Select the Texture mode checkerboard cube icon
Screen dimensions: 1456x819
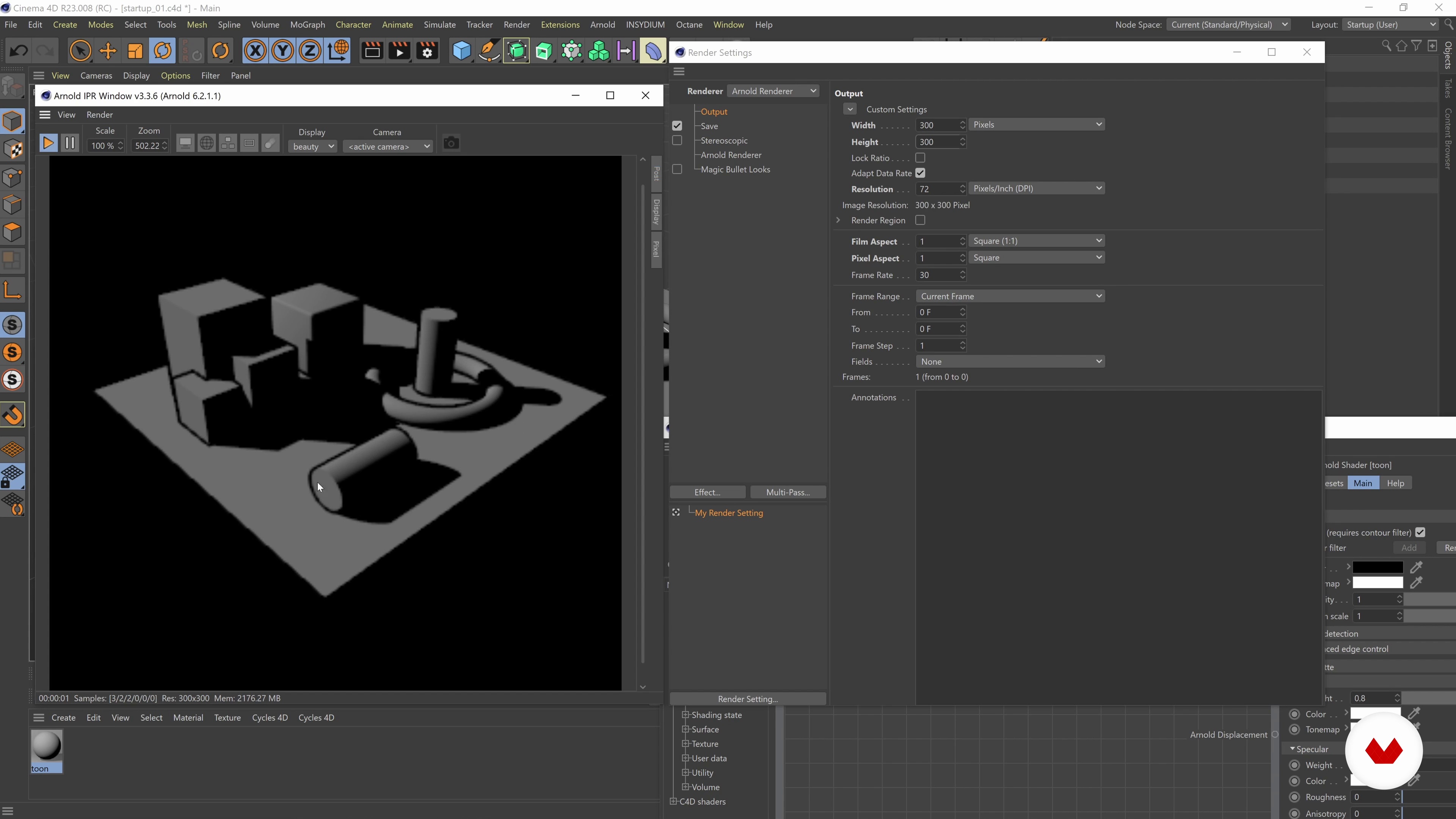click(x=13, y=149)
